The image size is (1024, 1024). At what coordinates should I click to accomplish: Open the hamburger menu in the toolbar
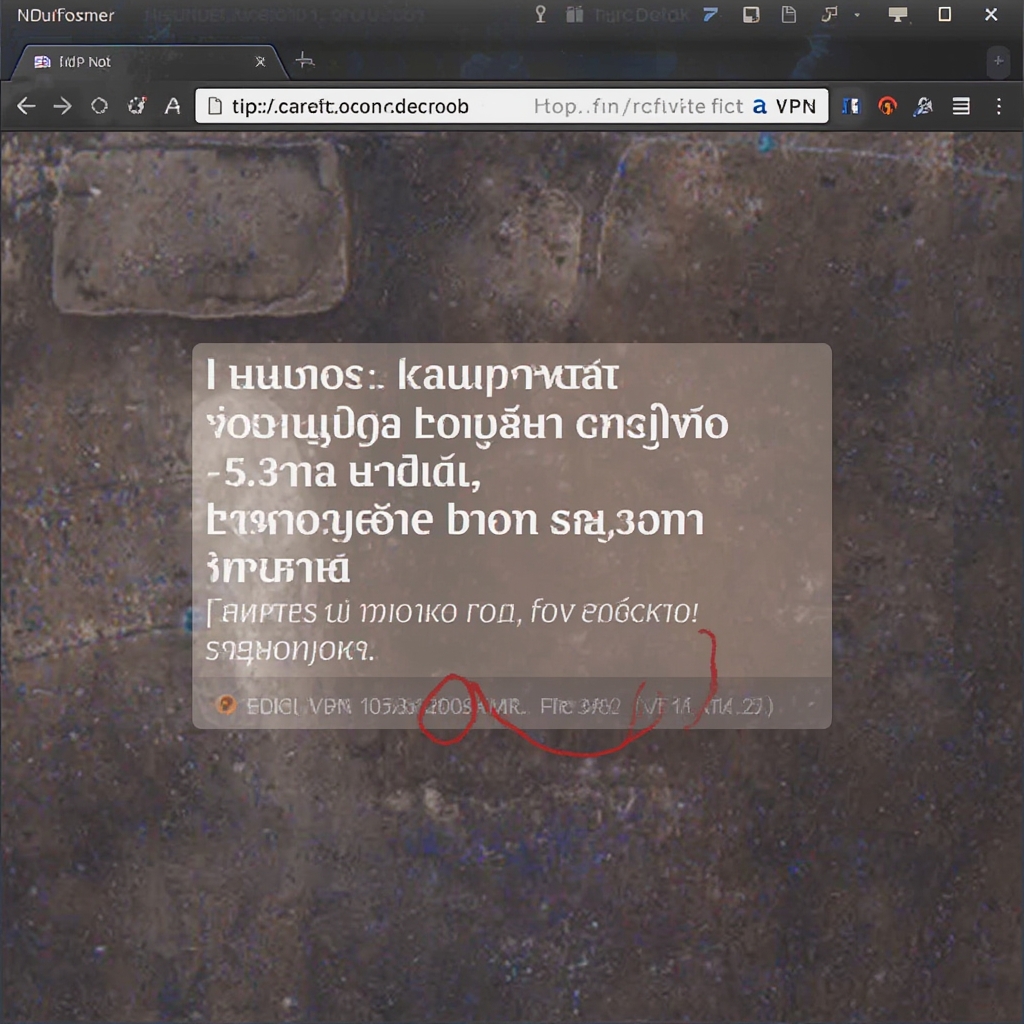click(961, 106)
